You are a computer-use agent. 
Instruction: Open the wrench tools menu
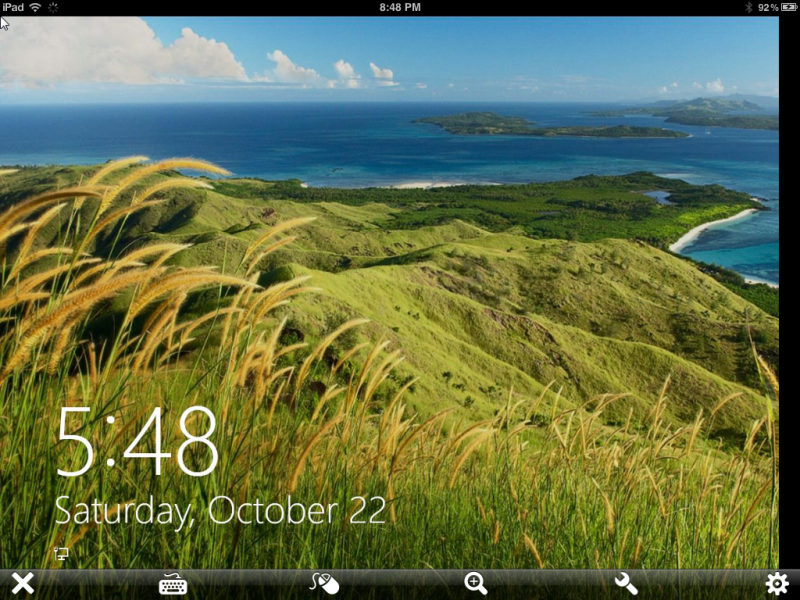pyautogui.click(x=626, y=584)
